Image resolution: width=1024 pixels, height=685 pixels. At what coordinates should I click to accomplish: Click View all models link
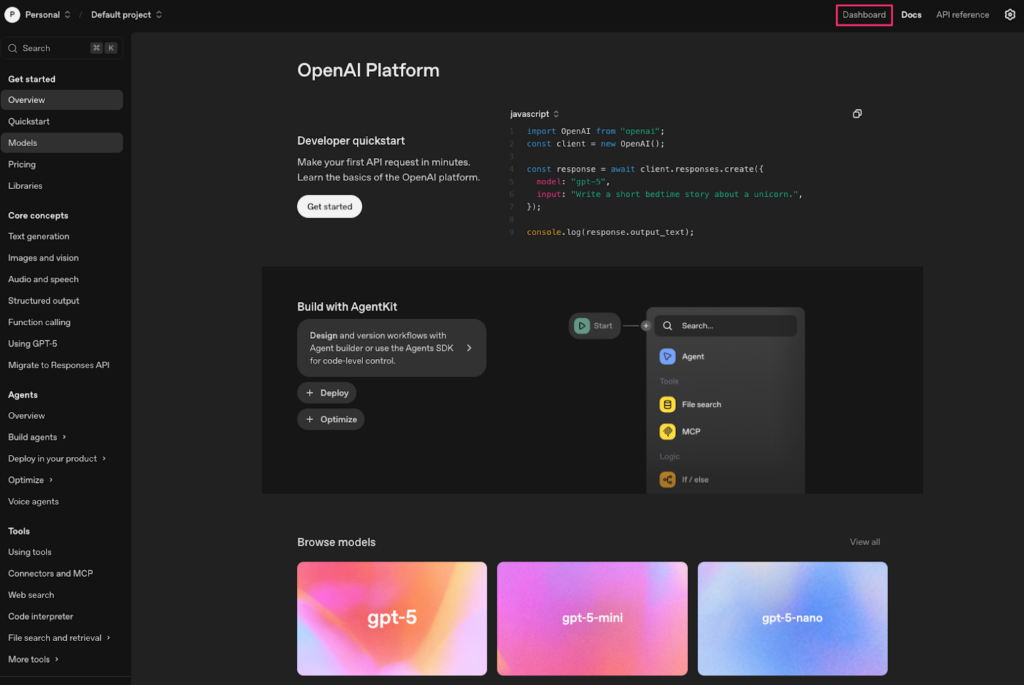864,541
